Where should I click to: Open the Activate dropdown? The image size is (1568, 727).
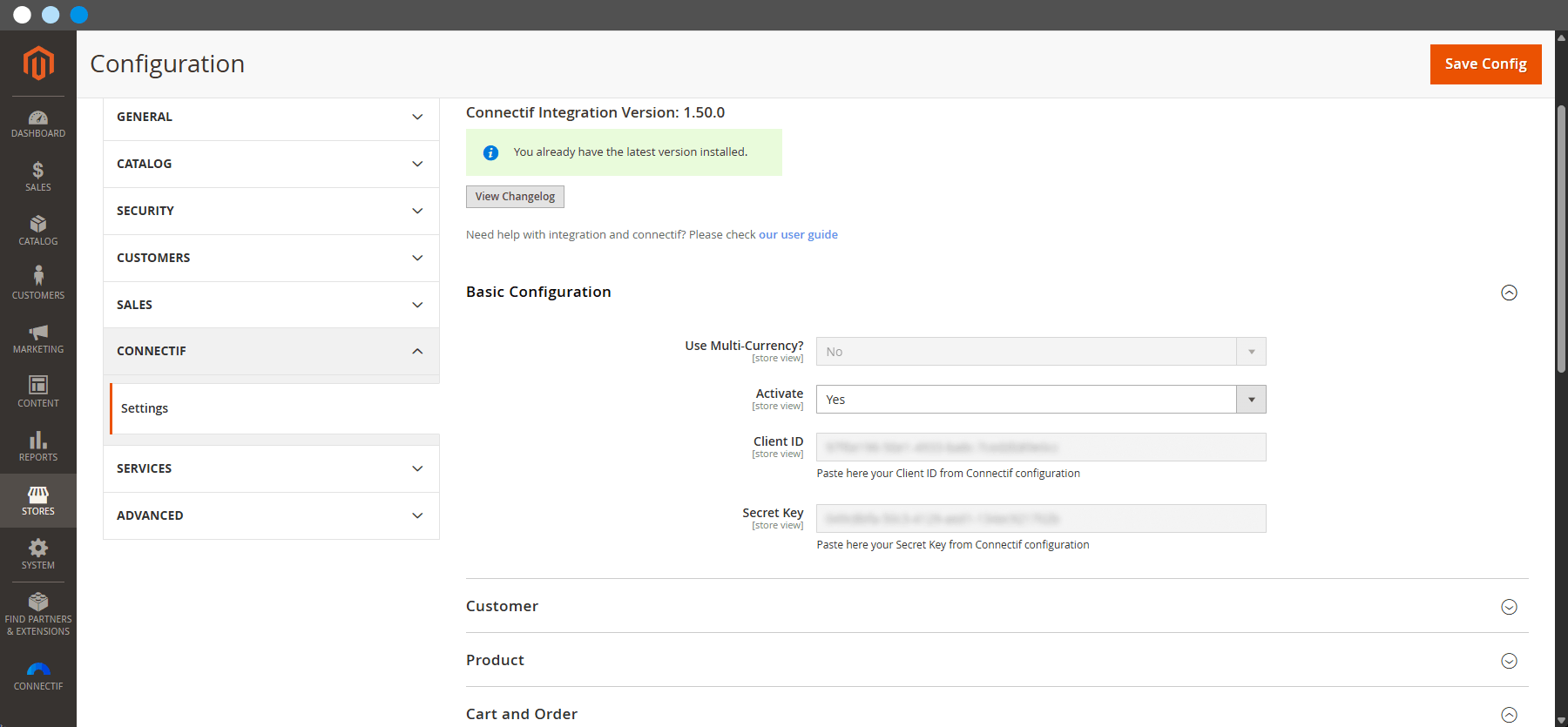[1041, 400]
